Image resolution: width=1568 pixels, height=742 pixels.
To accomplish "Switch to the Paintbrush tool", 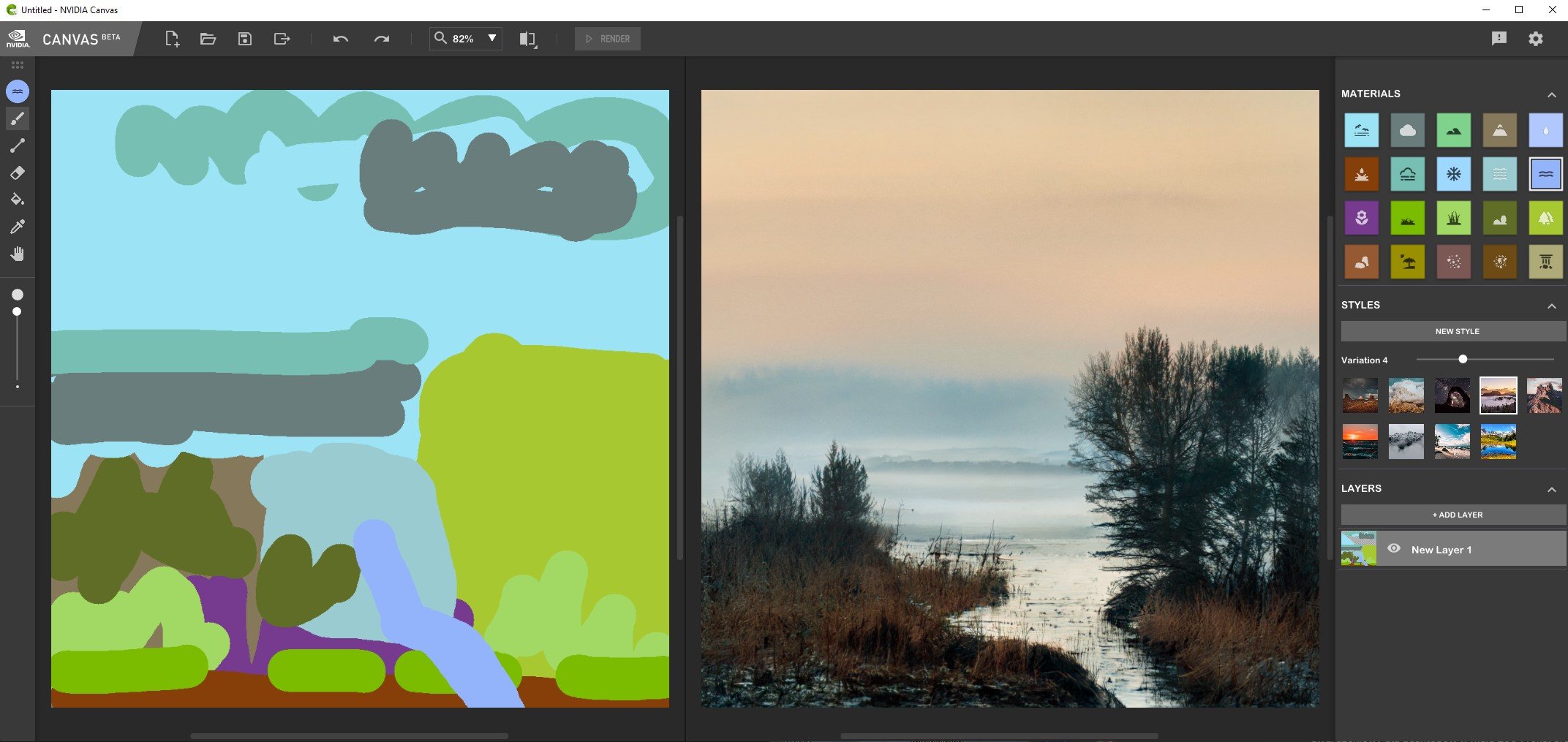I will (x=18, y=118).
